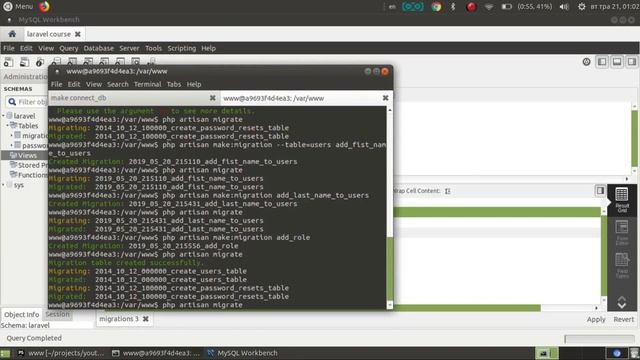Open the Field Types view button

coord(622,265)
